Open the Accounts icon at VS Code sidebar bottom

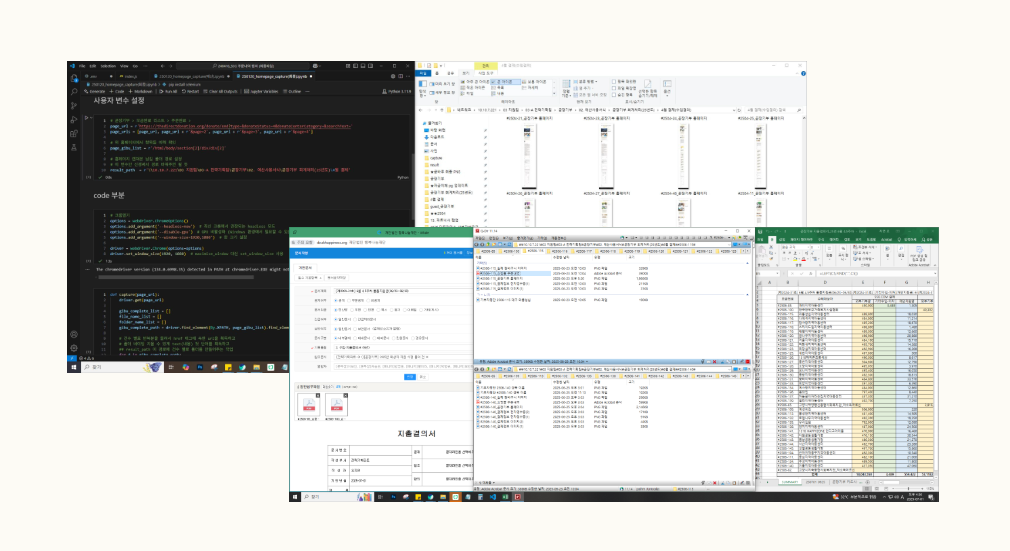[73, 334]
